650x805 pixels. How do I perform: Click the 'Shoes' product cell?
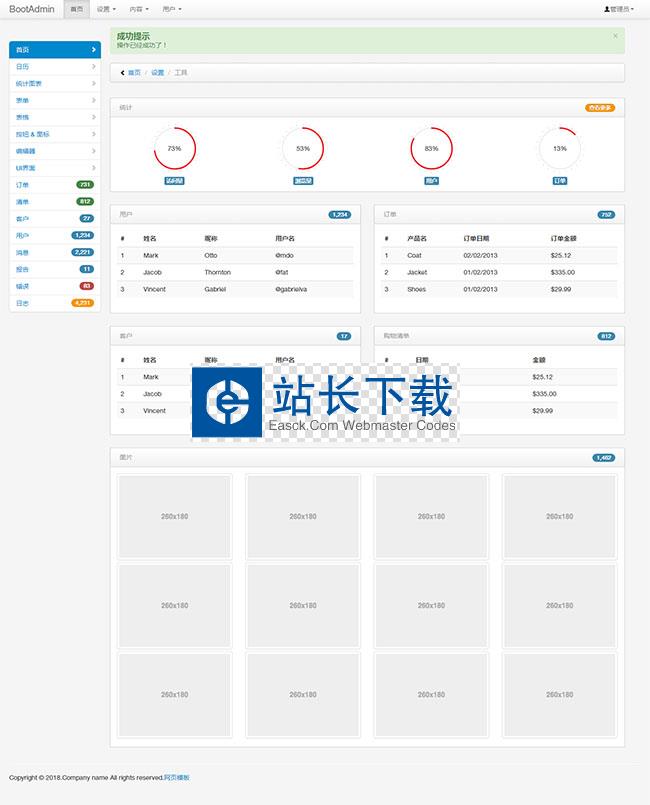416,290
